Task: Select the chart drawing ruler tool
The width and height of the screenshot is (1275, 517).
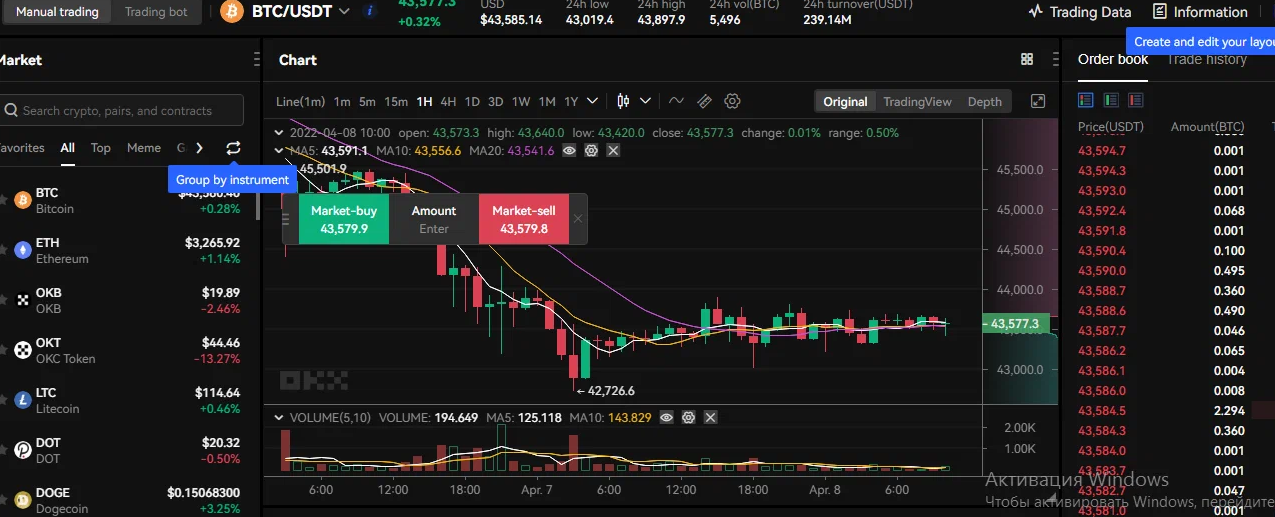Action: (x=704, y=101)
